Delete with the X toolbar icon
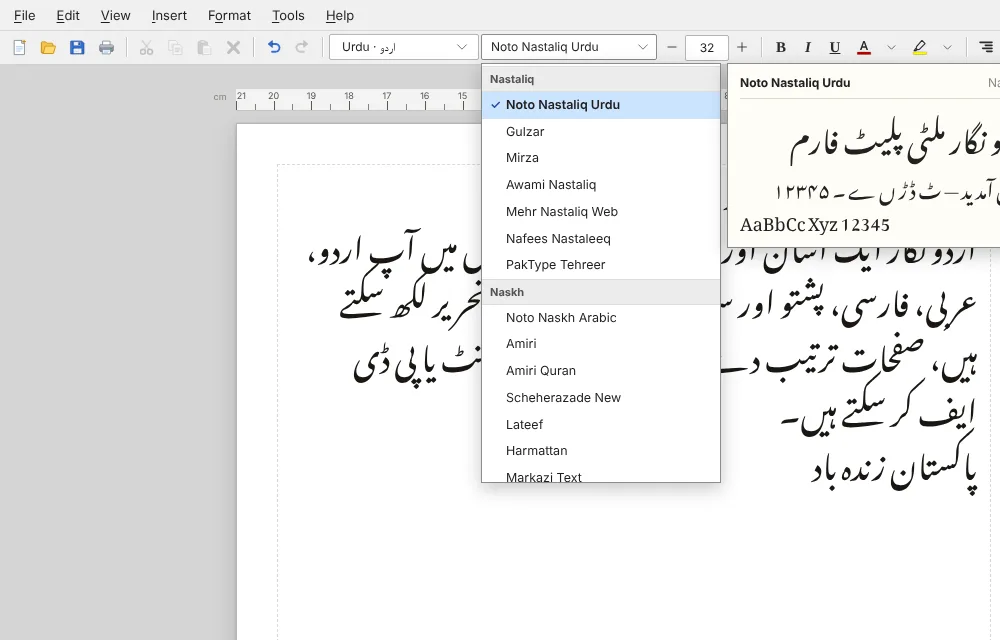This screenshot has height=640, width=1000. 233,47
